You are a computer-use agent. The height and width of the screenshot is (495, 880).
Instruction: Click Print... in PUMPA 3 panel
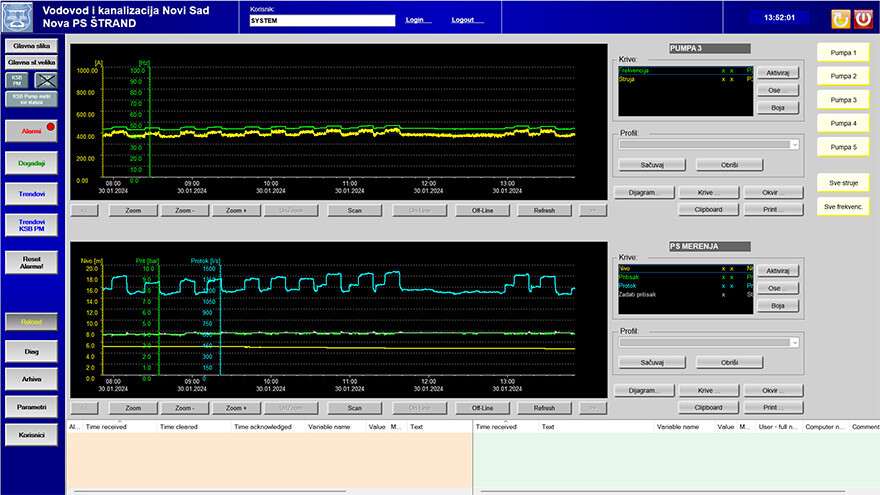pos(773,209)
